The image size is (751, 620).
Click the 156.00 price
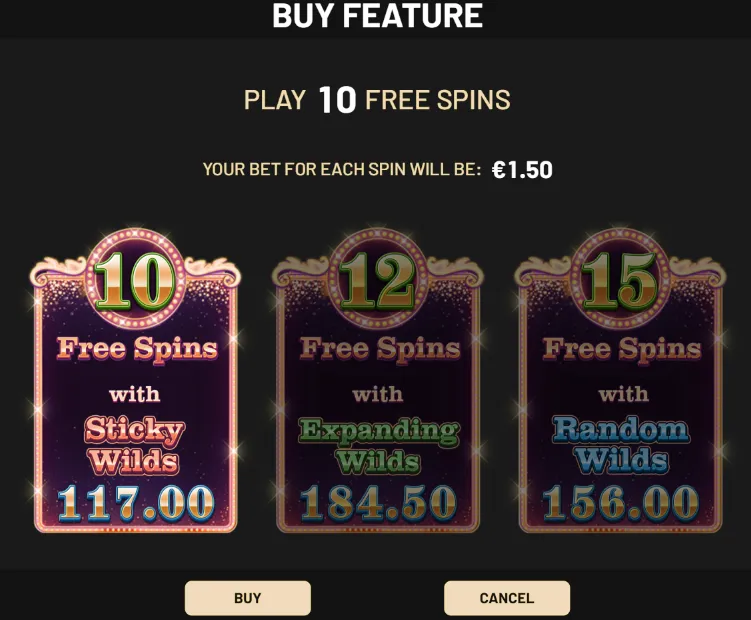coord(621,503)
